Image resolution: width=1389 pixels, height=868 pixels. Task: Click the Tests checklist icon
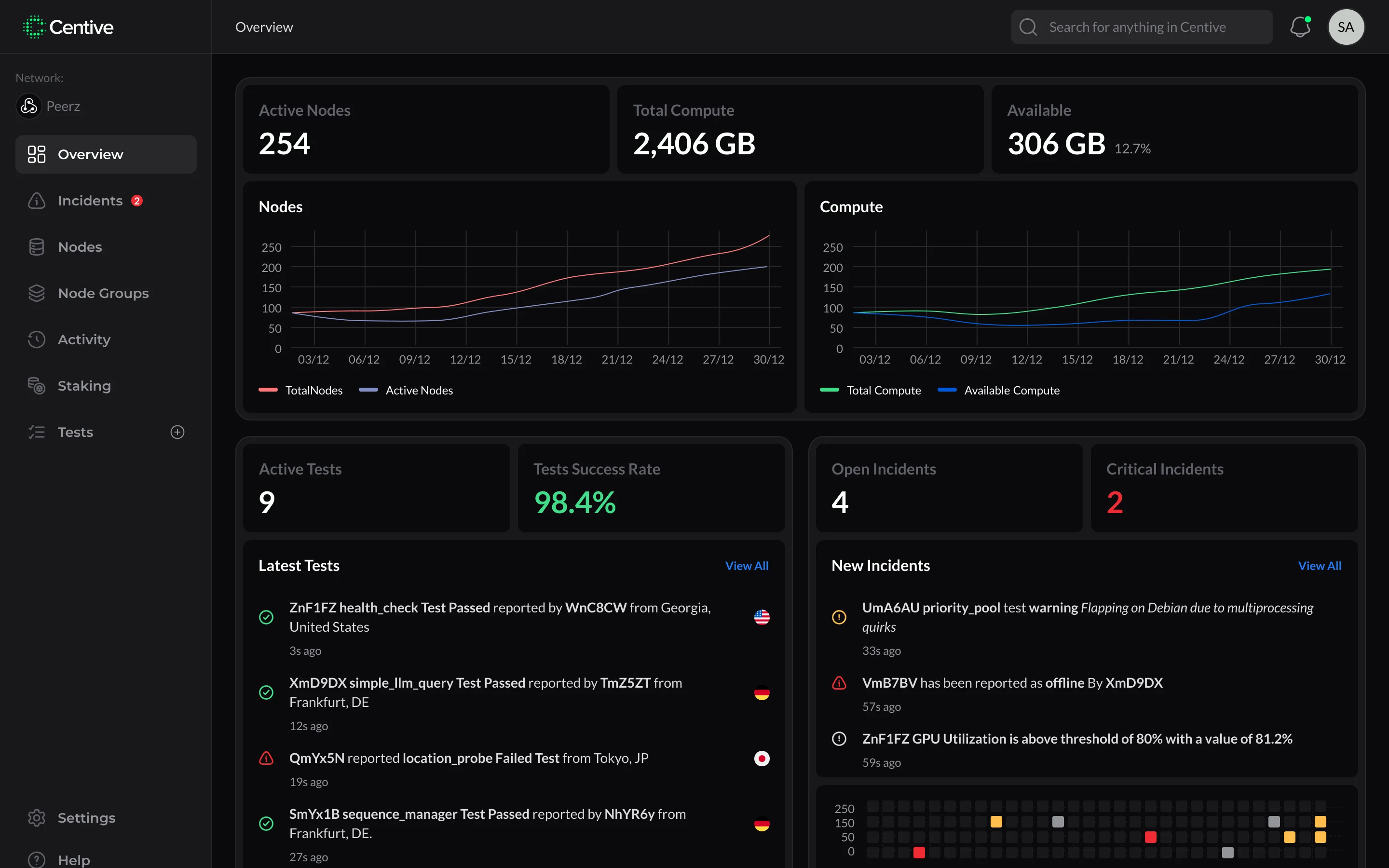[37, 432]
